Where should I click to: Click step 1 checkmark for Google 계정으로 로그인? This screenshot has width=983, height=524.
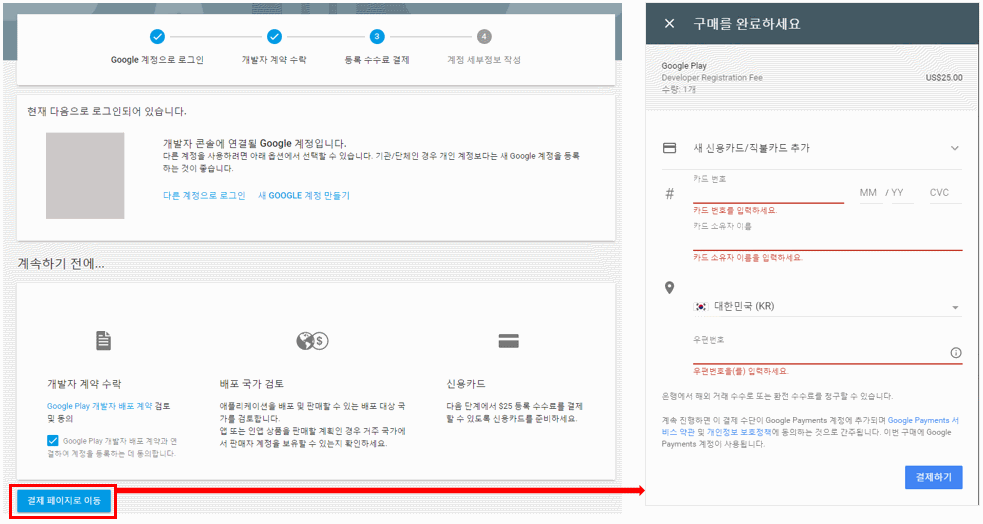[x=157, y=37]
